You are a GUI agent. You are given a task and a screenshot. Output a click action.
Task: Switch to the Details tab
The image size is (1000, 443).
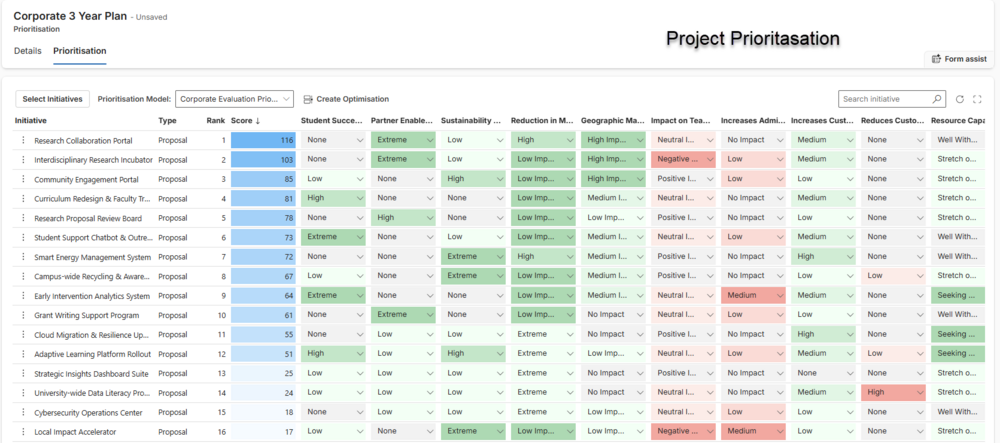pos(28,50)
